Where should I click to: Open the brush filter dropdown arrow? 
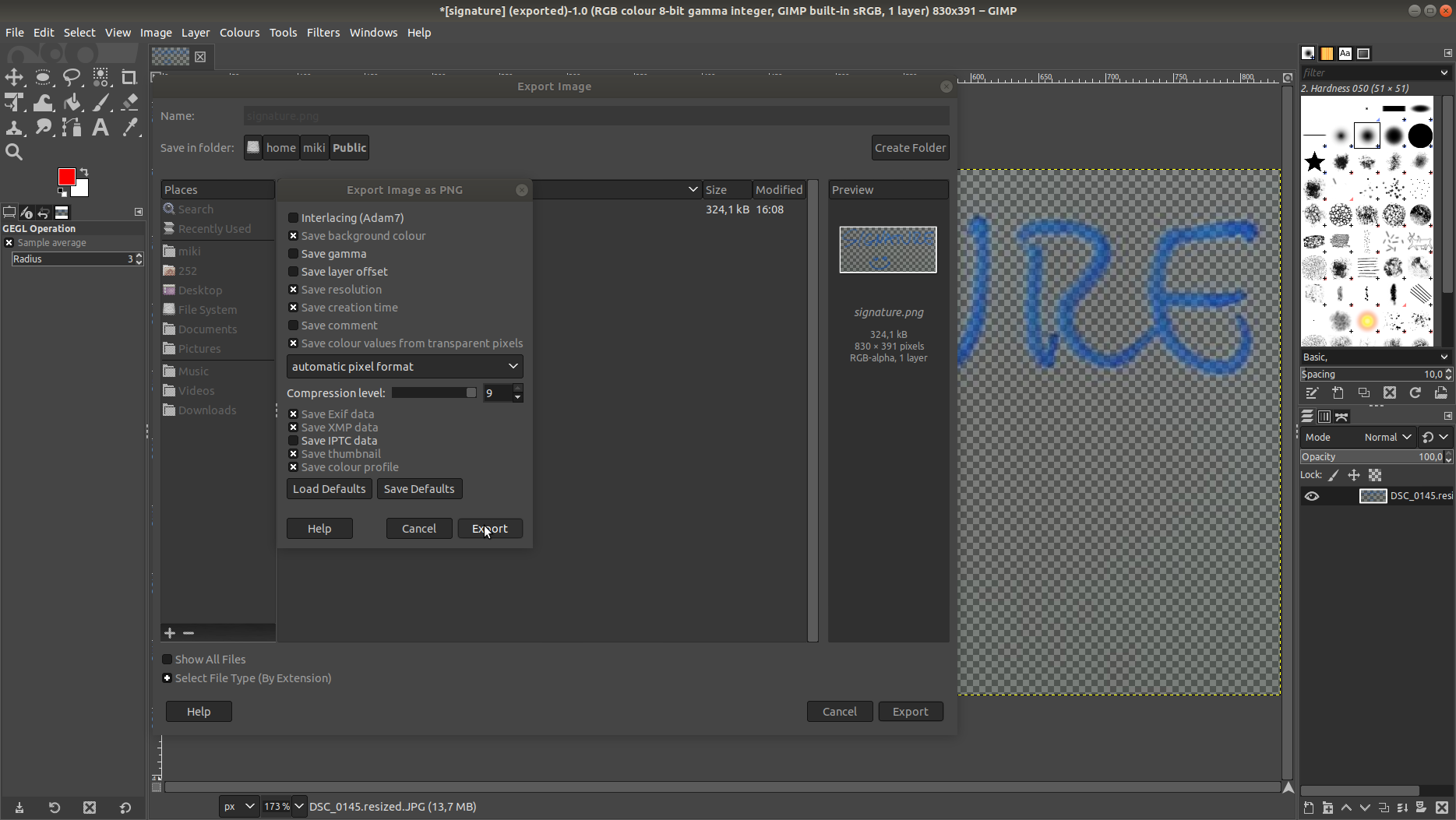[1444, 73]
